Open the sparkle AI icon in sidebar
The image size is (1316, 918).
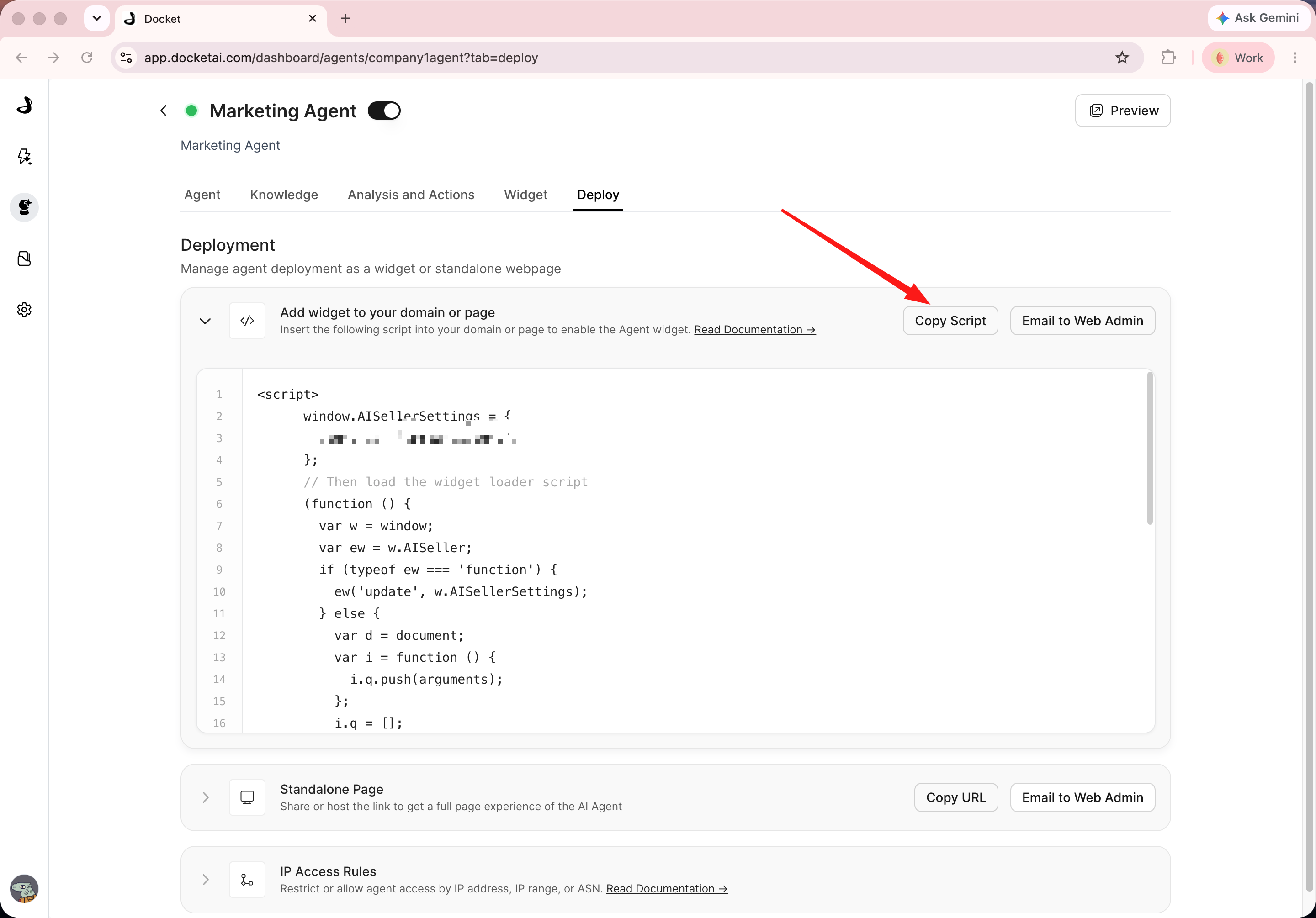[x=24, y=156]
